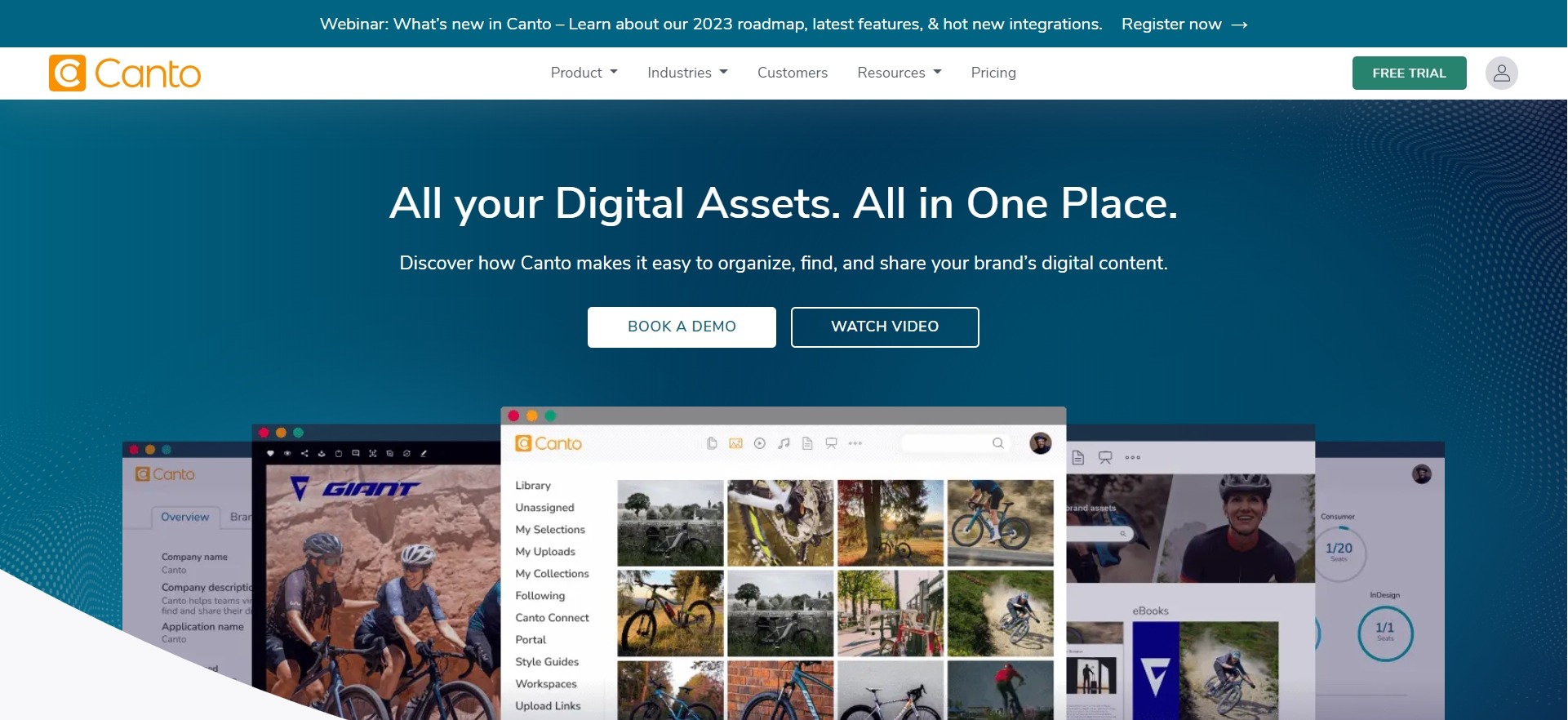The height and width of the screenshot is (720, 1568).
Task: Click the round user avatar in Canto mockup
Action: click(1040, 443)
